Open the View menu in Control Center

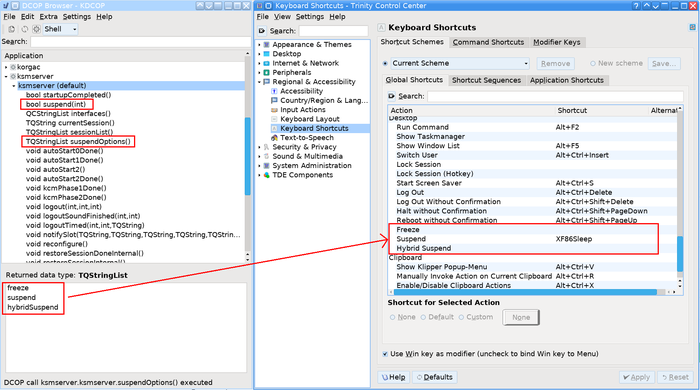pyautogui.click(x=282, y=17)
